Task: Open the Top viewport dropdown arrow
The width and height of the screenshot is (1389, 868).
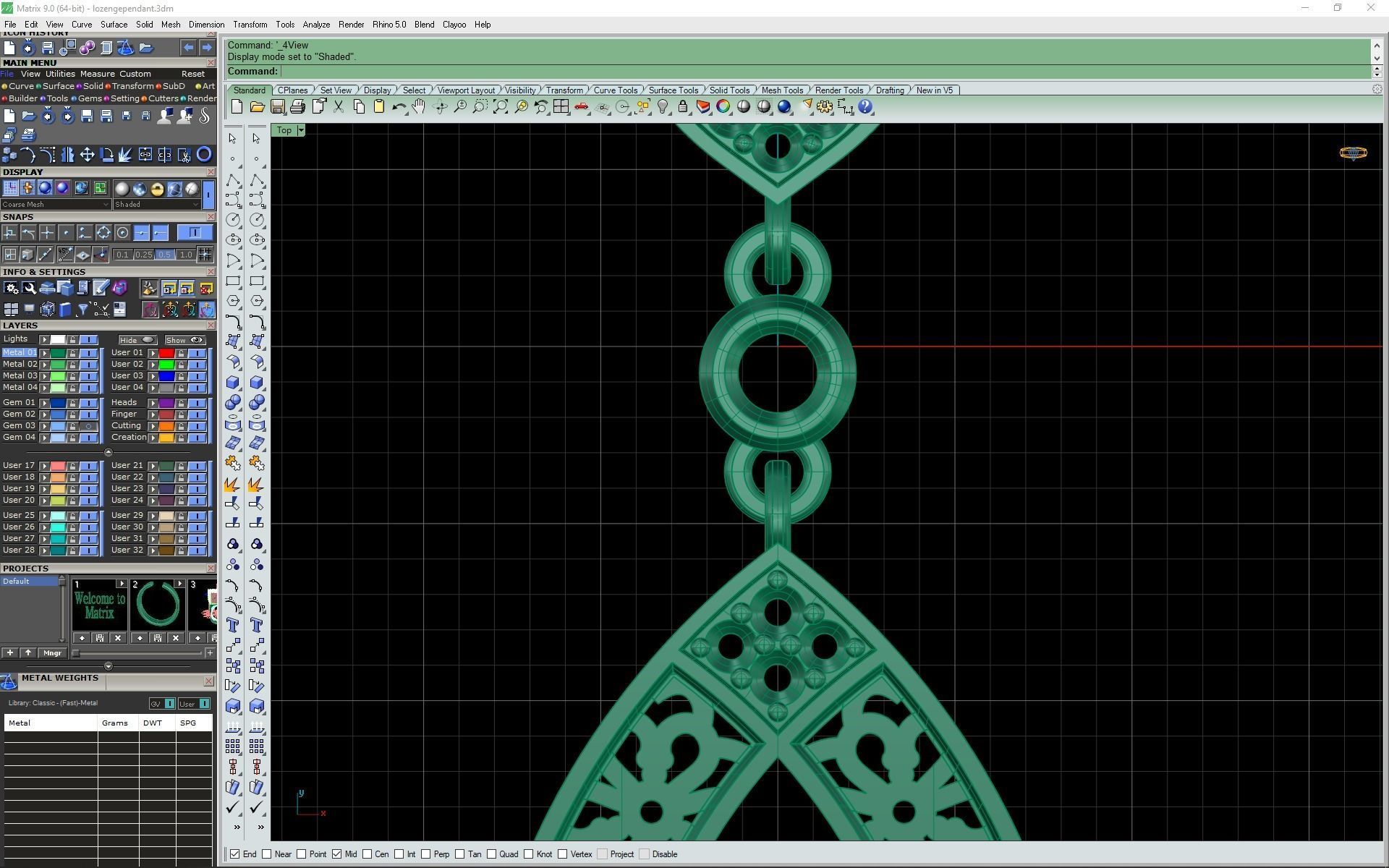Action: [301, 130]
